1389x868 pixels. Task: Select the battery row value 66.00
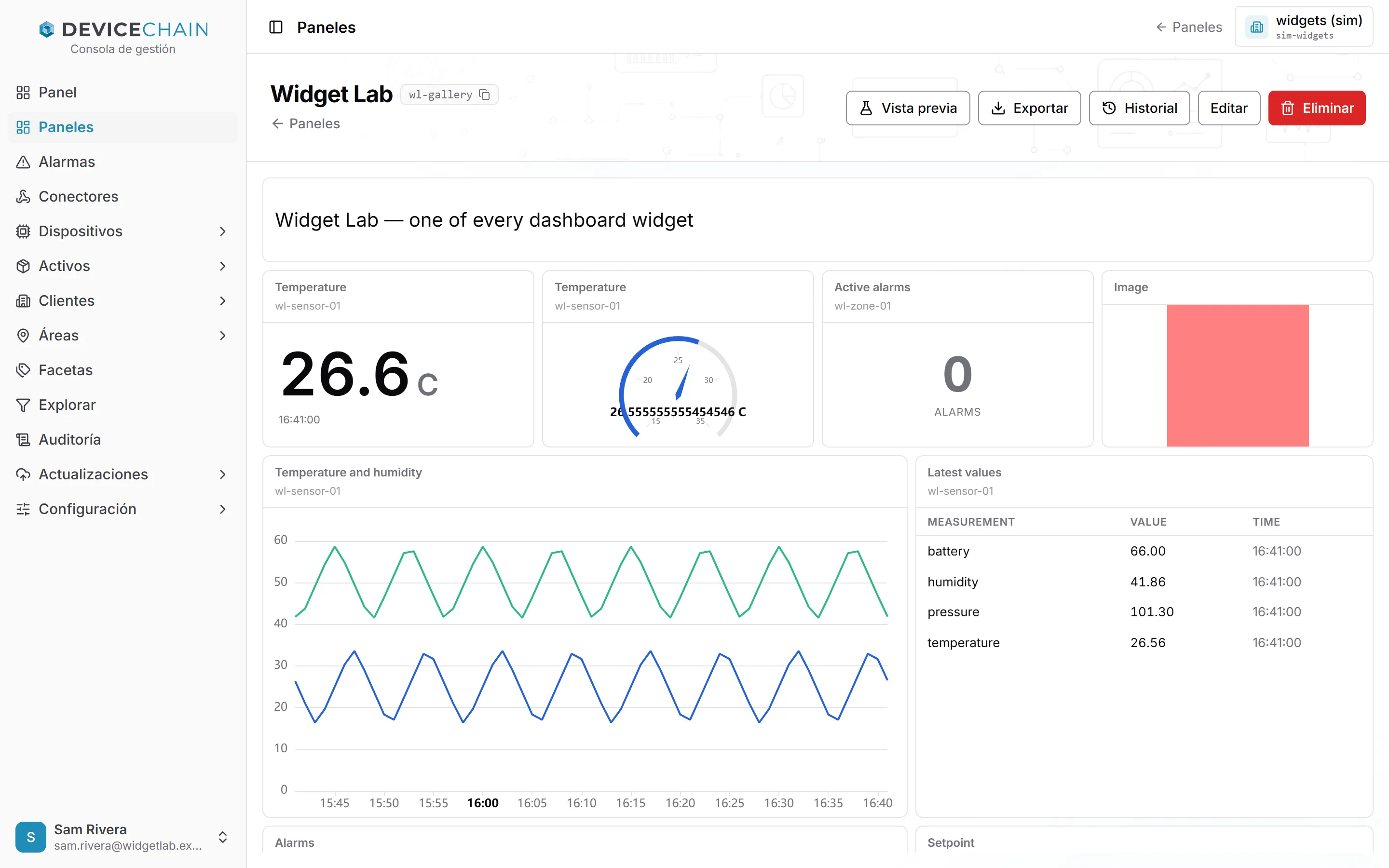pos(1147,551)
